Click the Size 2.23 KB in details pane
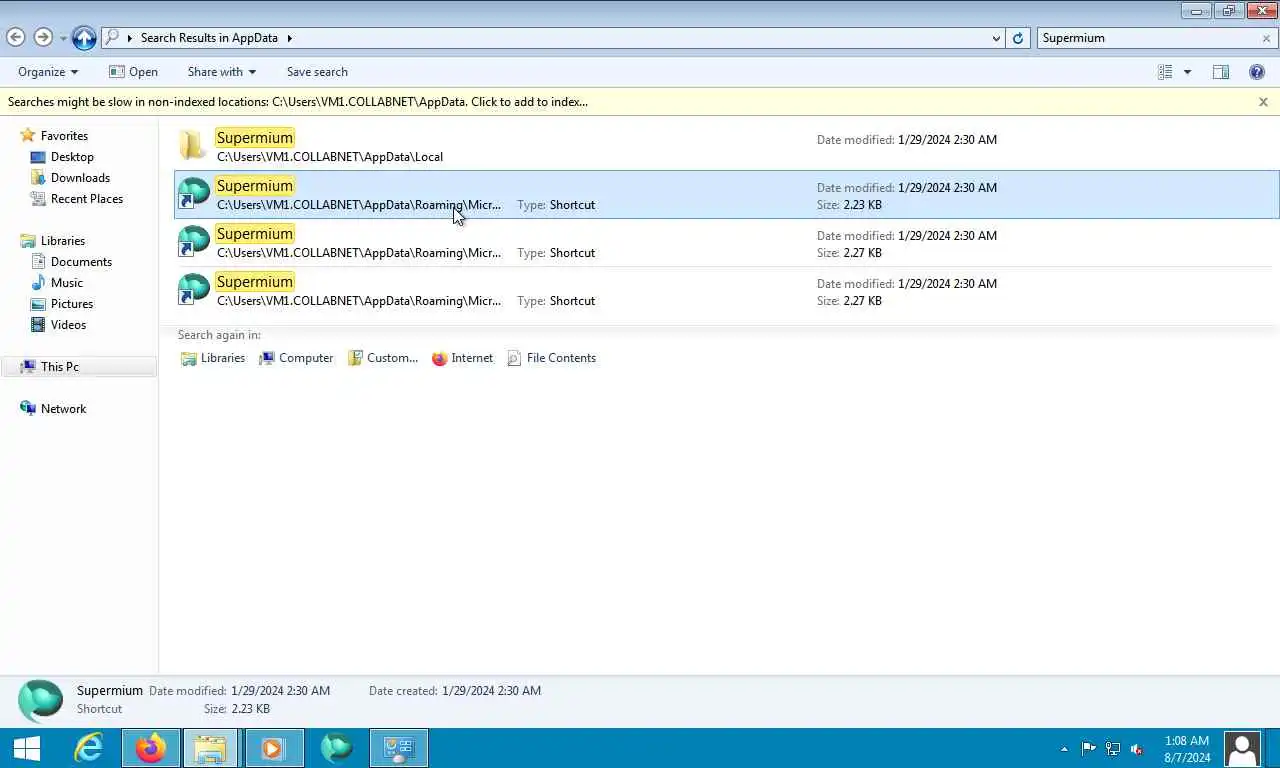Viewport: 1280px width, 768px height. click(x=250, y=709)
